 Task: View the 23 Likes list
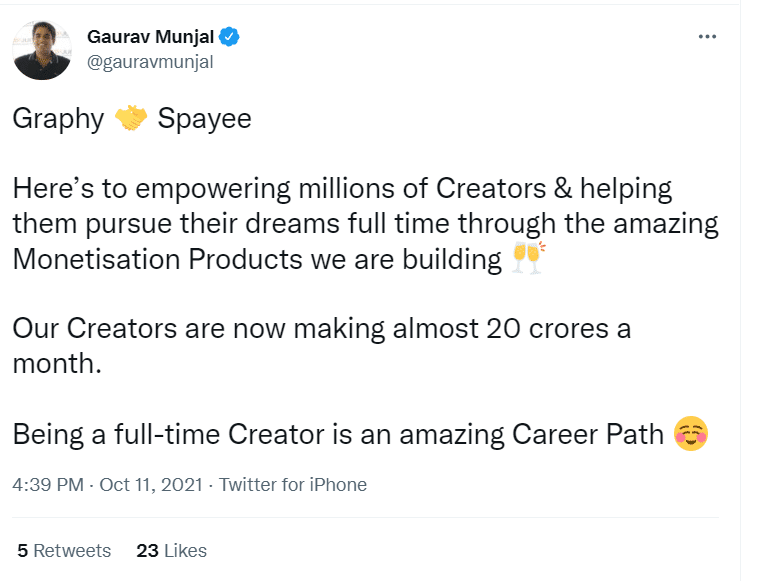click(171, 550)
